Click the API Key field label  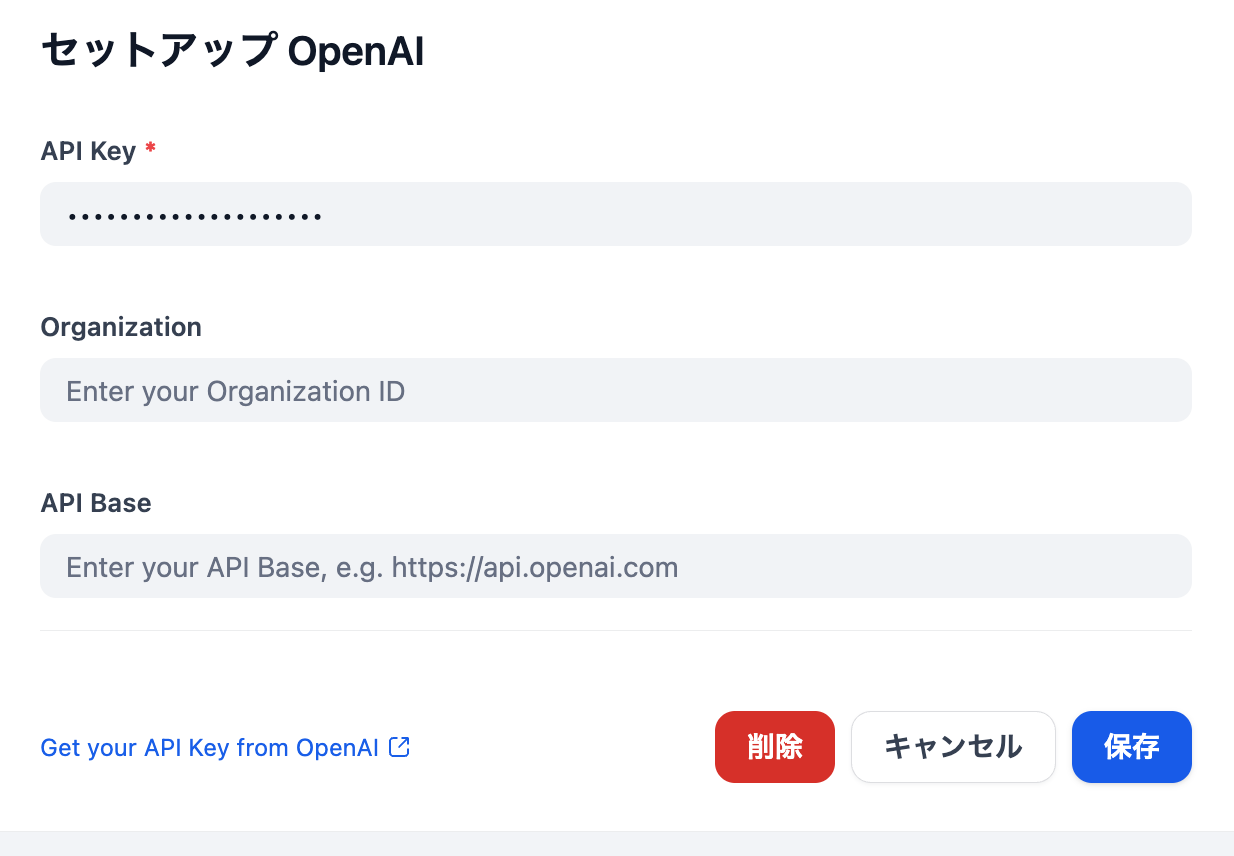coord(86,150)
